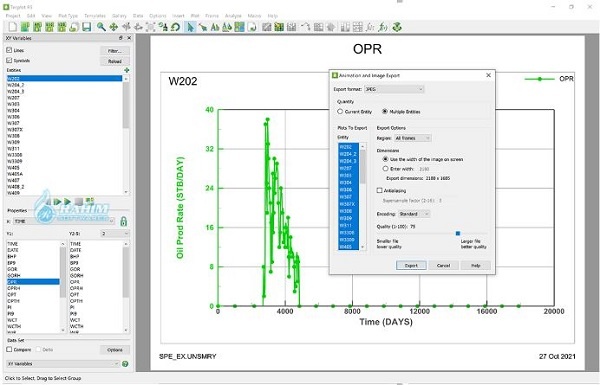
Task: Select the Multiple Entities radio button
Action: [385, 111]
